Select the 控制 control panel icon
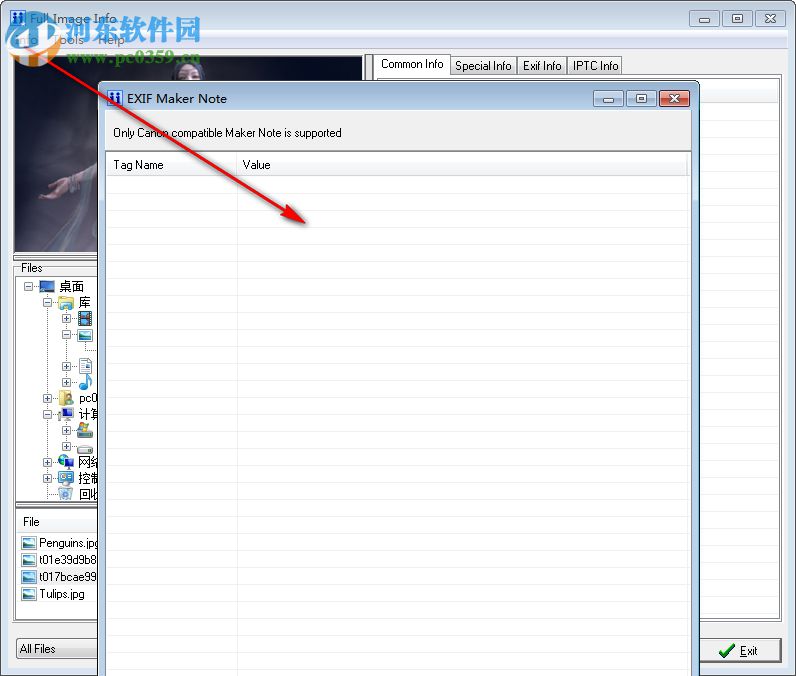The width and height of the screenshot is (796, 676). (66, 478)
